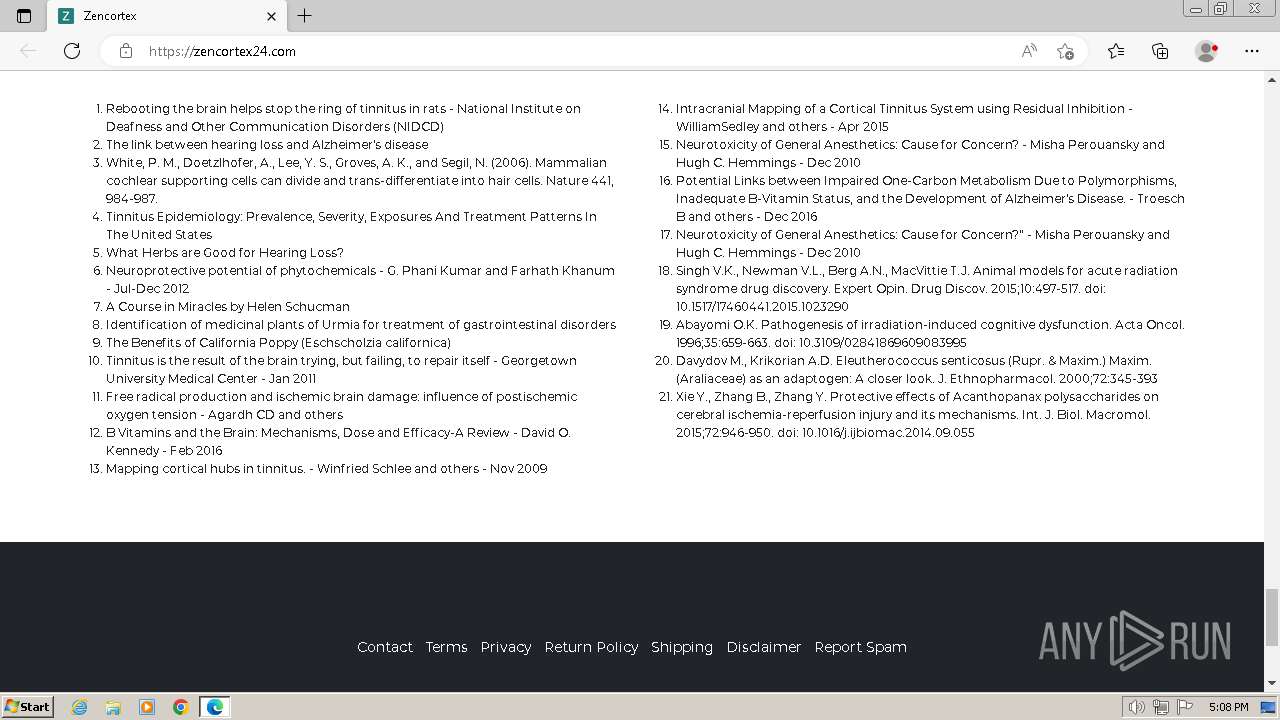The image size is (1280, 720).
Task: Click 'Neuroprotective potential of phytochemicals' reference
Action: (360, 280)
